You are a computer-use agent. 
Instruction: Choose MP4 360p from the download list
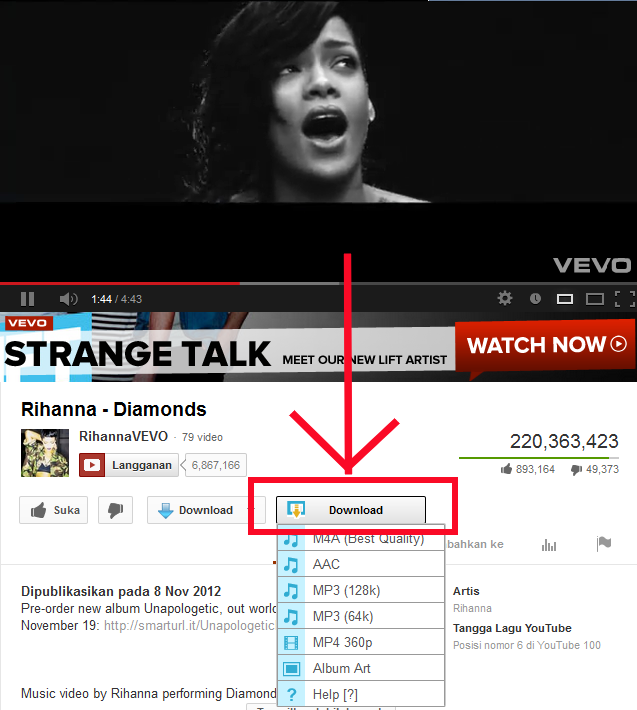click(361, 642)
